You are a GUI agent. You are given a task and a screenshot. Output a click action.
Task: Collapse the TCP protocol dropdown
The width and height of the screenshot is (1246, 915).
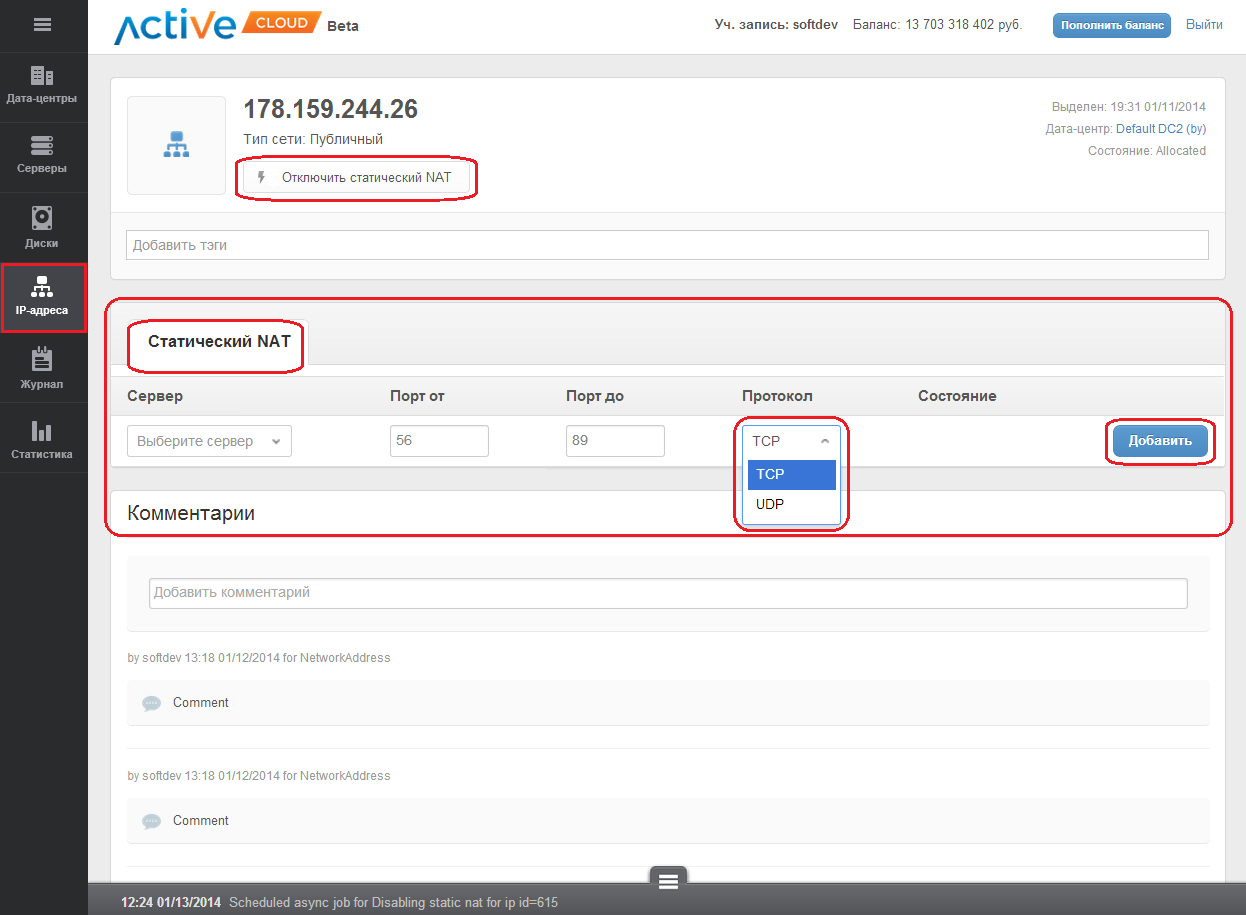point(791,441)
